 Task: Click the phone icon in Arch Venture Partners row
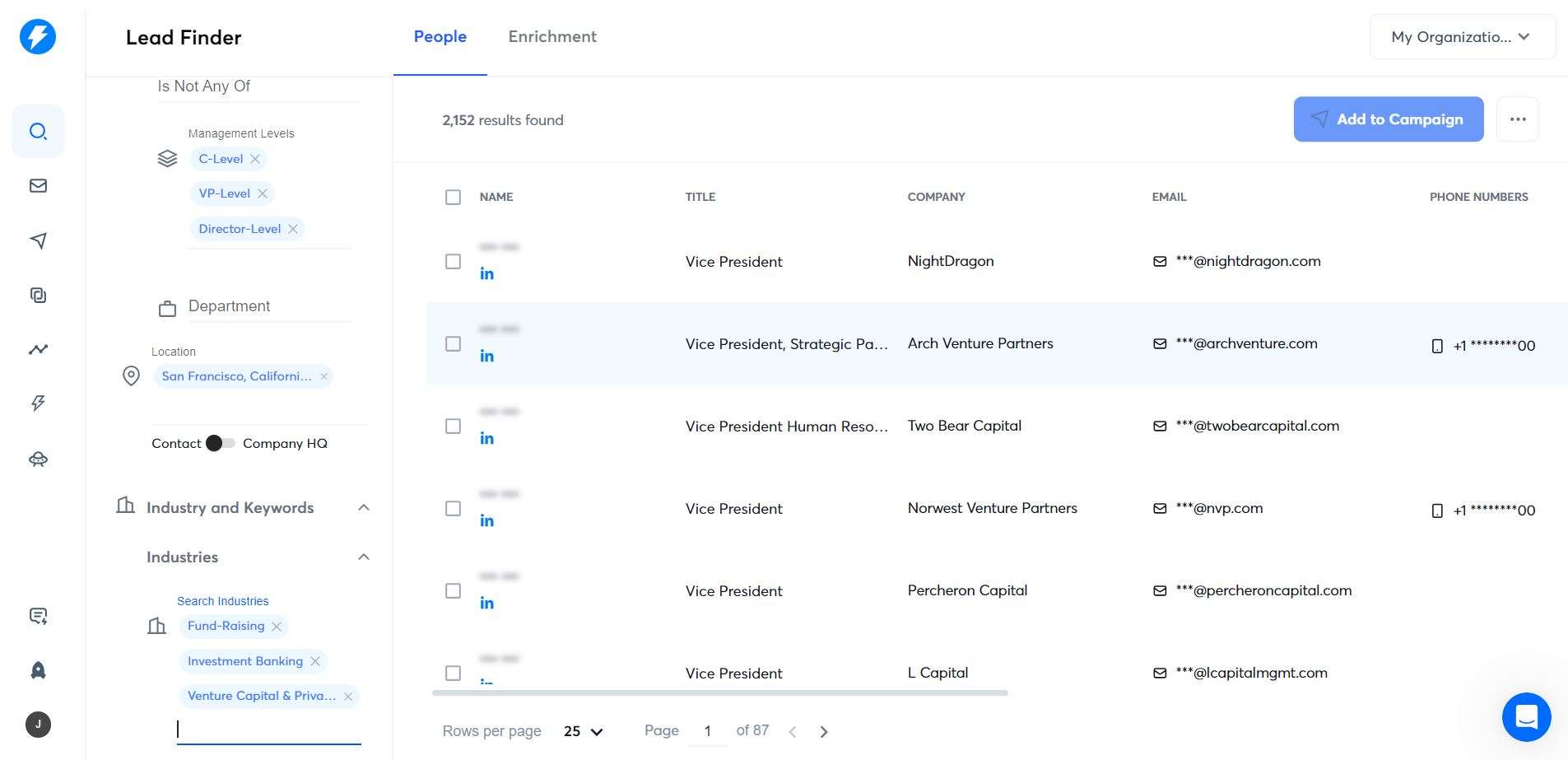tap(1437, 346)
